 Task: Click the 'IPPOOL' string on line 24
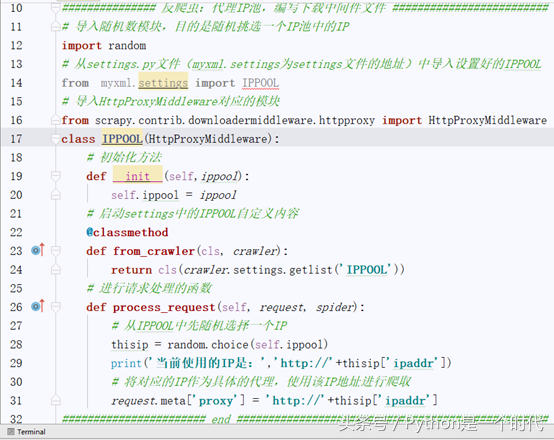click(x=366, y=270)
